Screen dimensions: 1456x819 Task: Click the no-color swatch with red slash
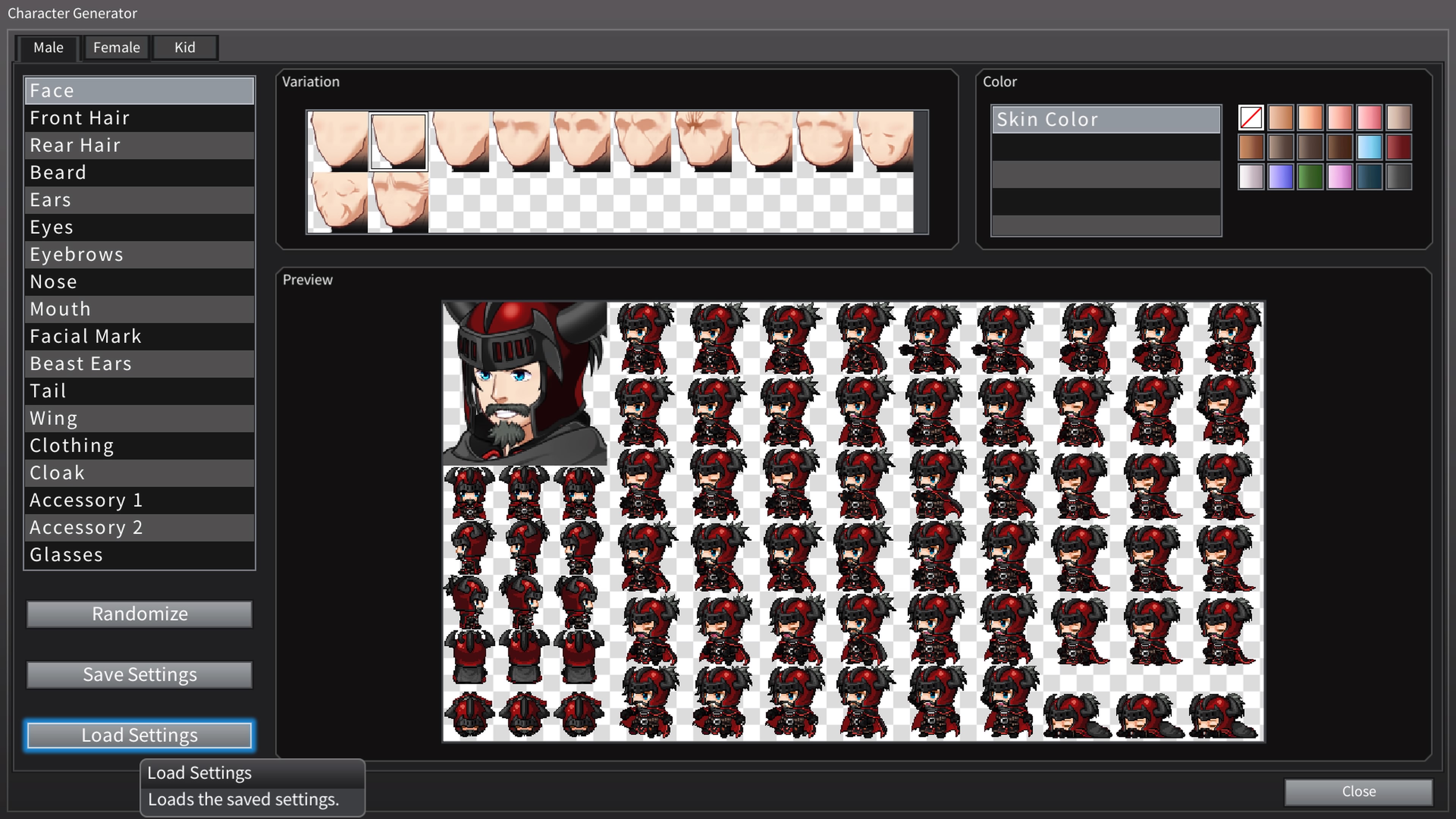click(1250, 118)
